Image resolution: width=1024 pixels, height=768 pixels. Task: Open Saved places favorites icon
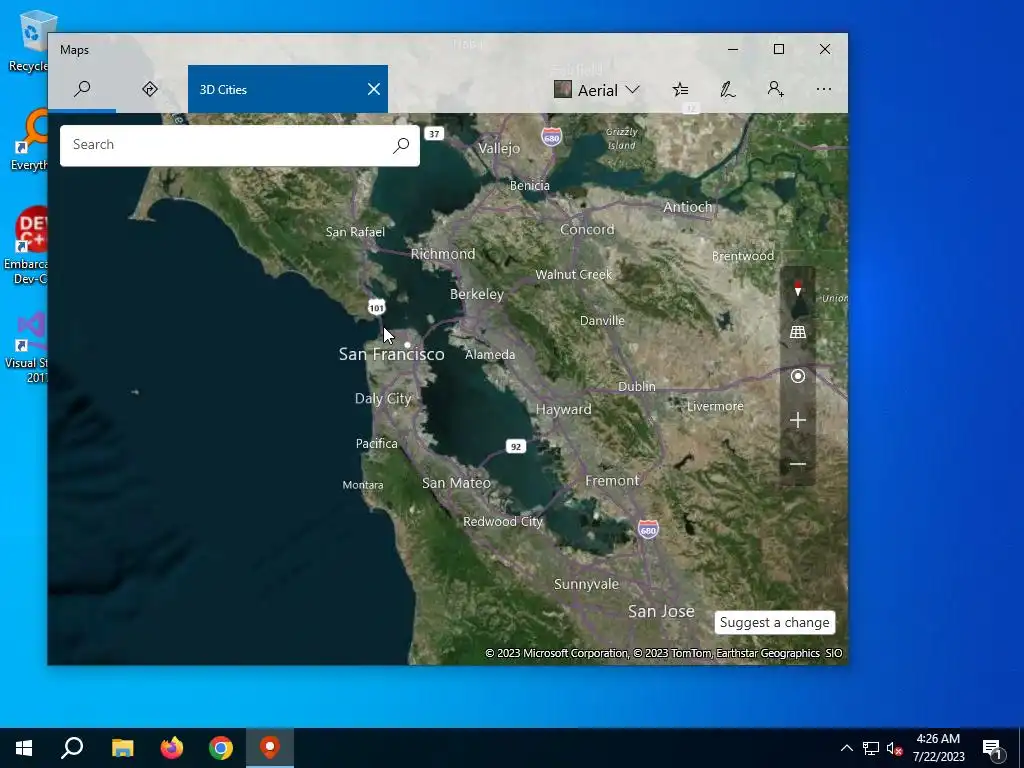point(680,89)
